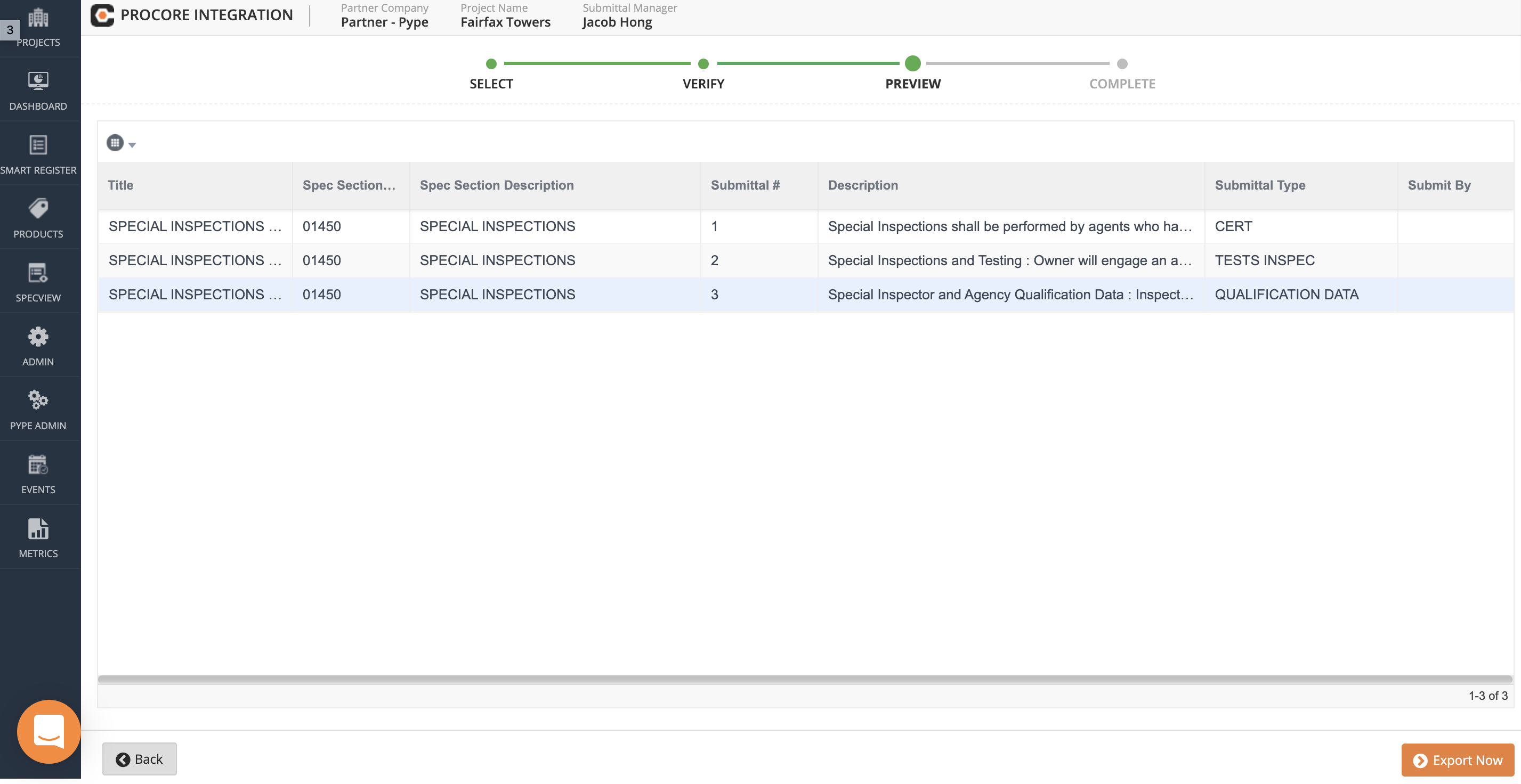Click the horizontal scrollbar under the table
This screenshot has height=784, width=1521.
coord(805,679)
